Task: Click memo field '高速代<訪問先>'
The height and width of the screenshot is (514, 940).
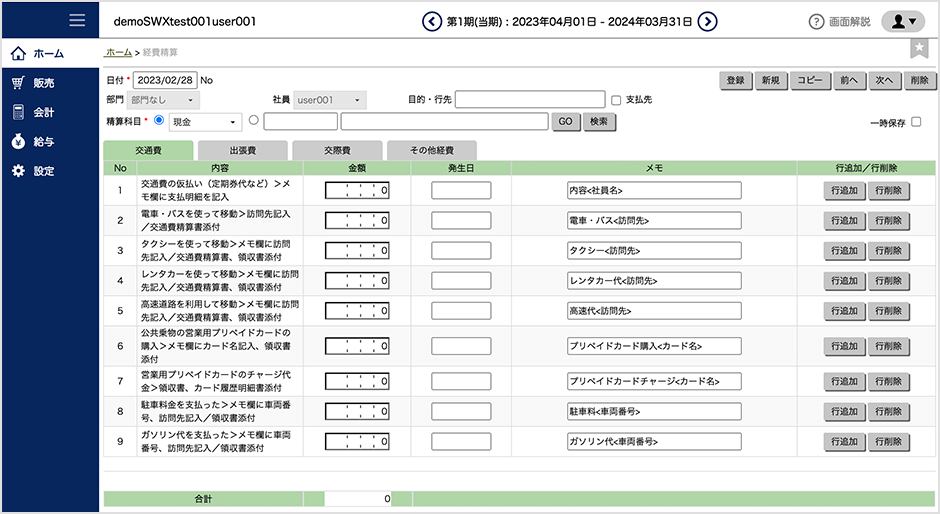Action: click(654, 311)
